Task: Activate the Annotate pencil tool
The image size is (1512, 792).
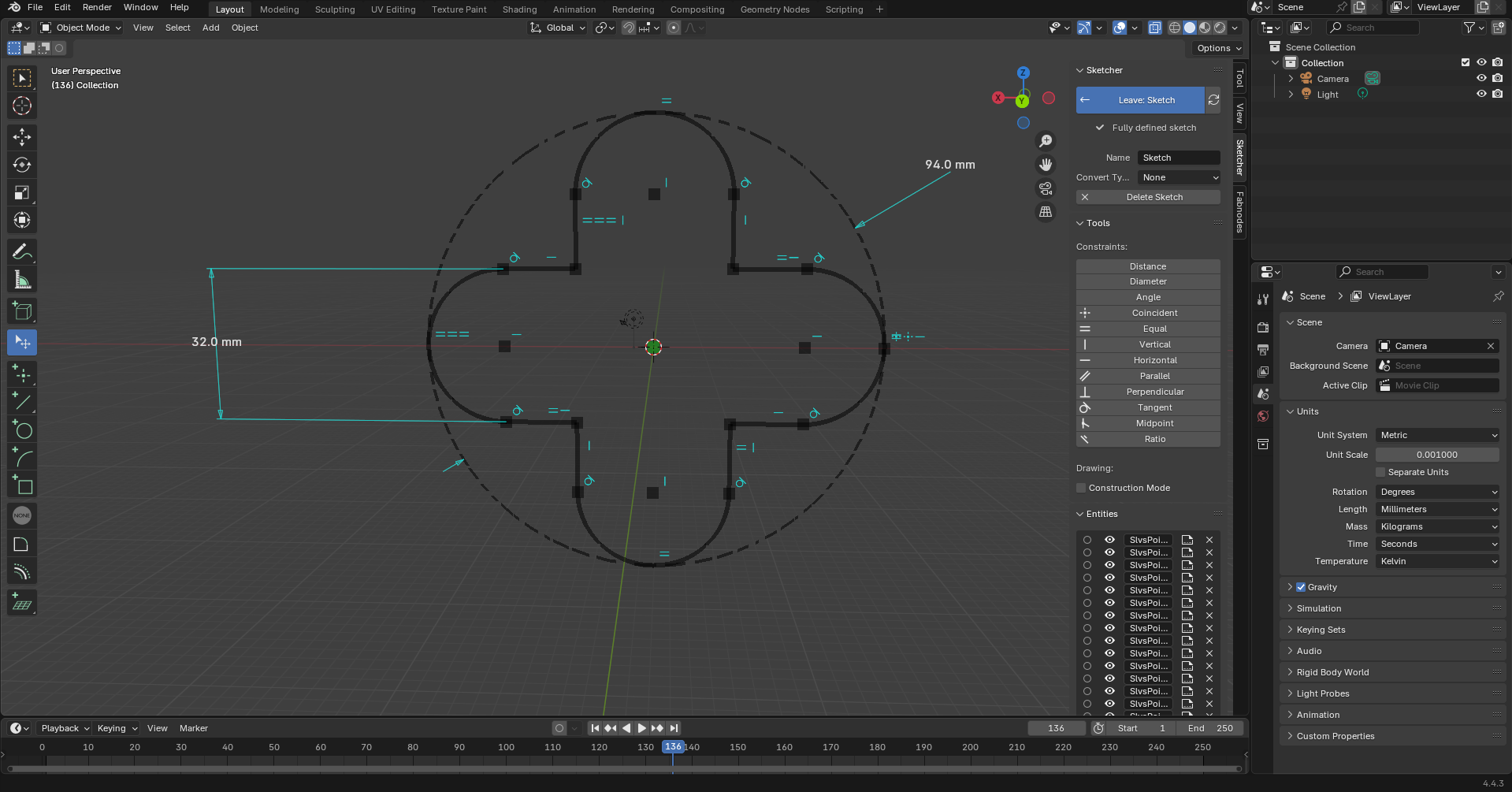Action: [x=22, y=252]
